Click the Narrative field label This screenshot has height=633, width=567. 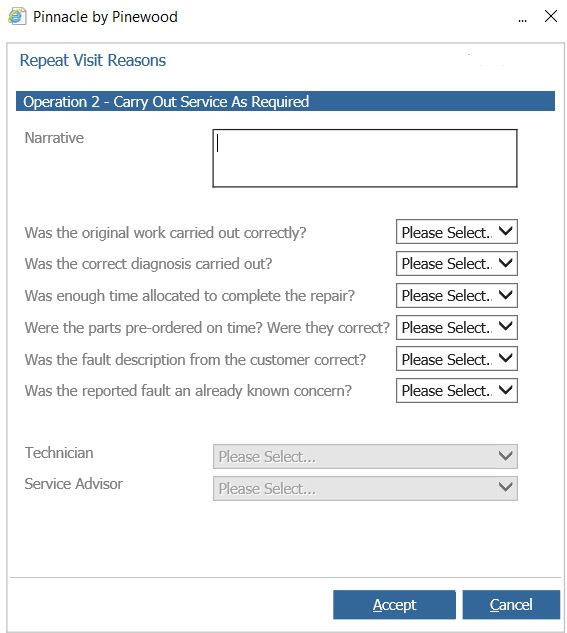(54, 138)
